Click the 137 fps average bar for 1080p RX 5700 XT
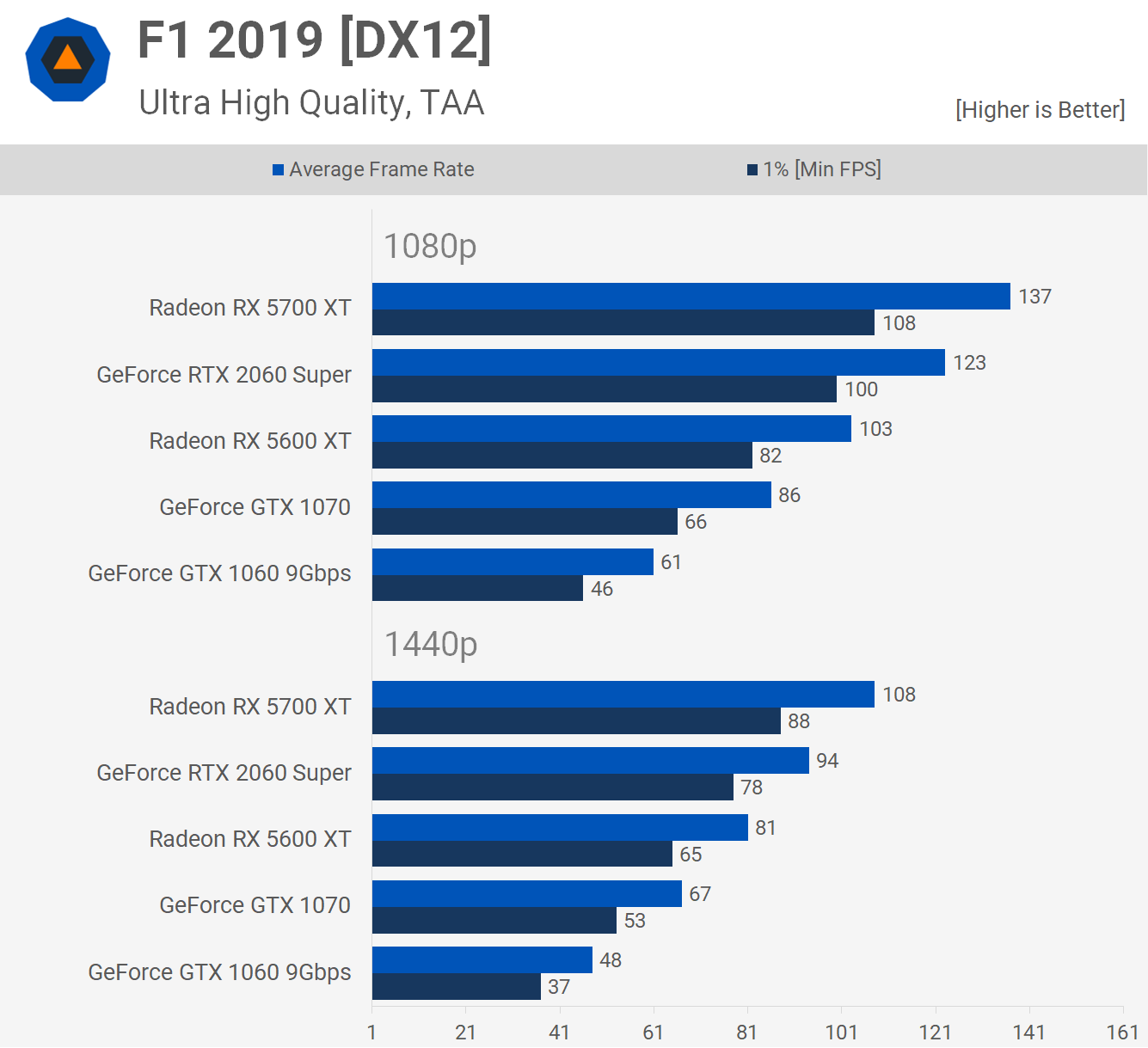The height and width of the screenshot is (1048, 1148). coord(691,297)
